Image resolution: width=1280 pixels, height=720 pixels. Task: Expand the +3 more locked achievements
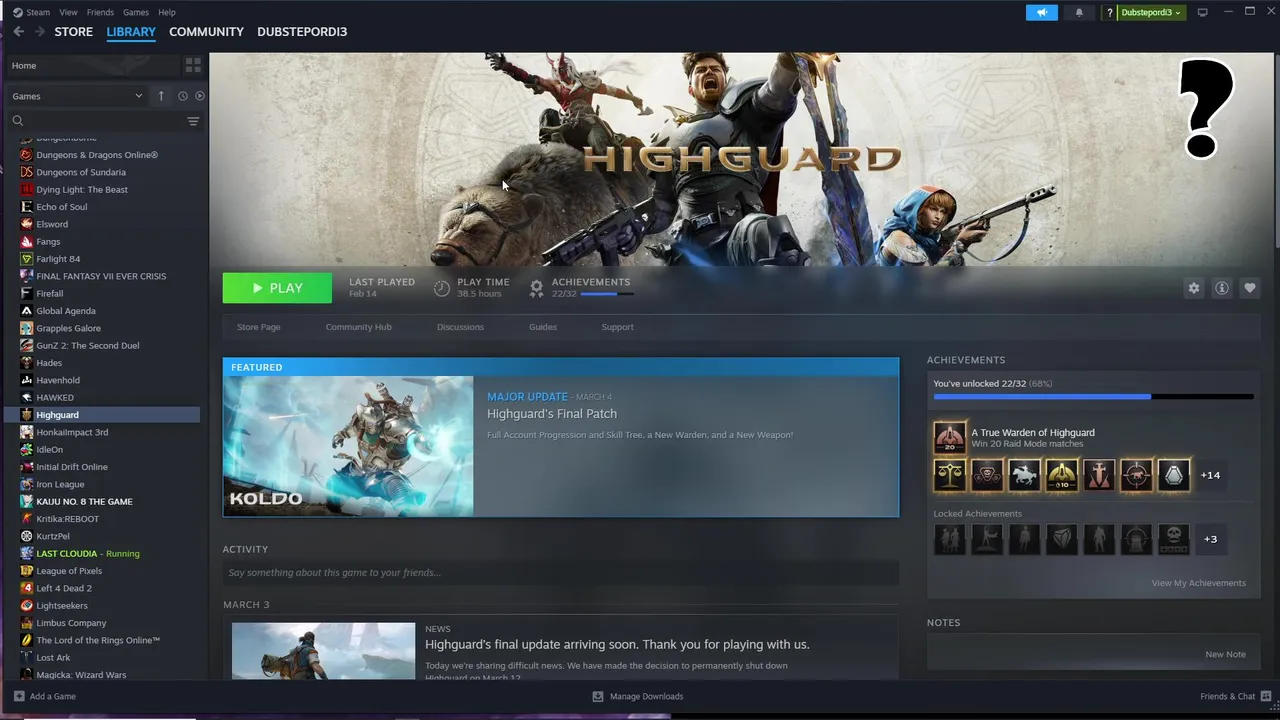coord(1210,539)
